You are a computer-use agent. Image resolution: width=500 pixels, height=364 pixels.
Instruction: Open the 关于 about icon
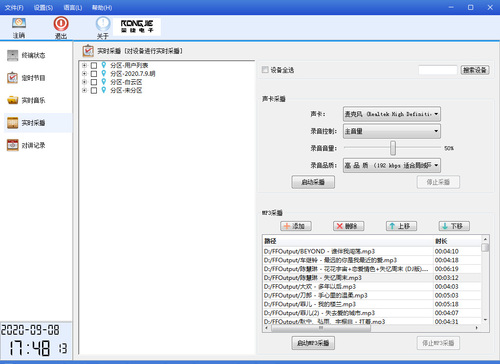click(x=103, y=27)
